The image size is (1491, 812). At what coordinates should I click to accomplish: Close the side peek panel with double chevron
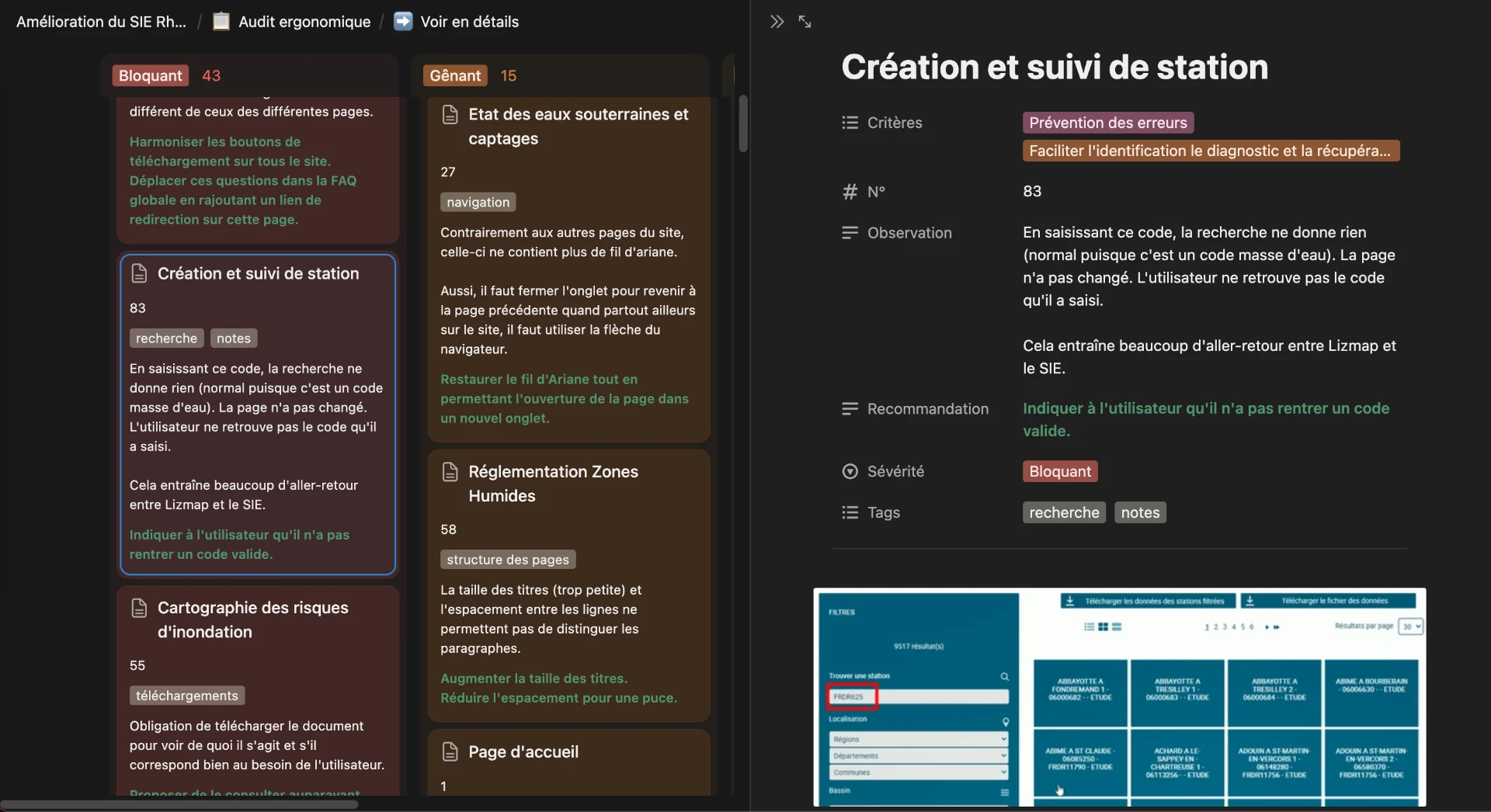(x=777, y=22)
